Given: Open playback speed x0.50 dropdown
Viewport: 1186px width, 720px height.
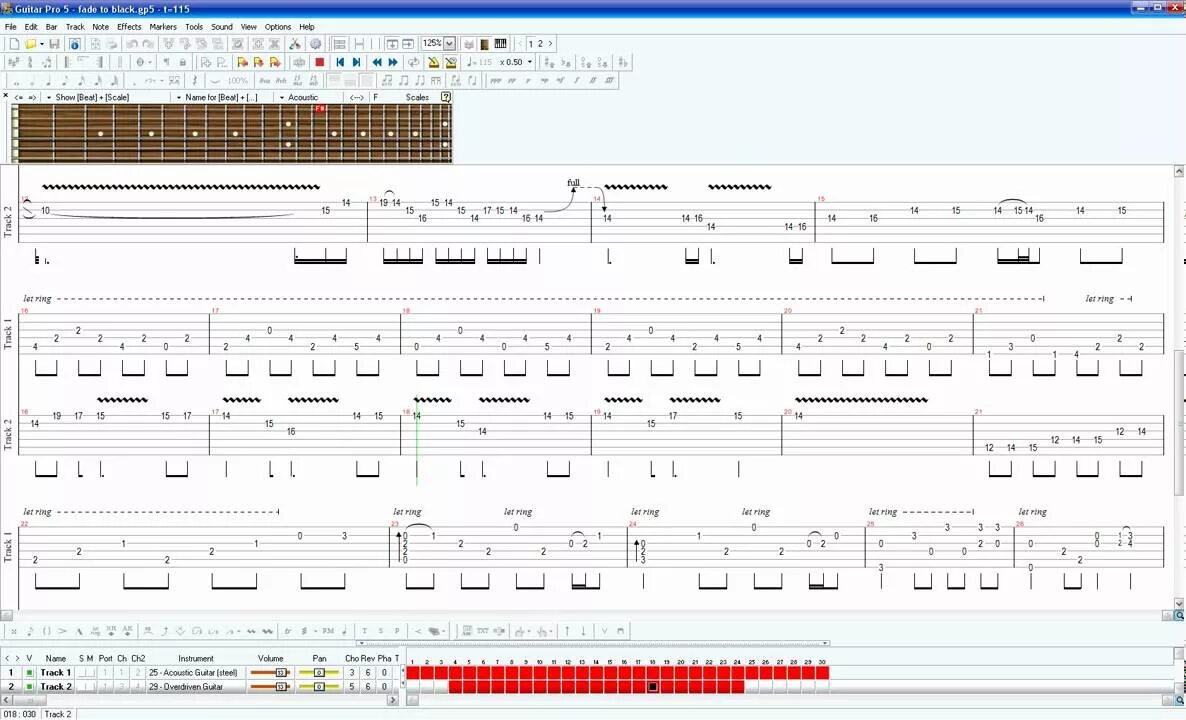Looking at the screenshot, I should [529, 62].
